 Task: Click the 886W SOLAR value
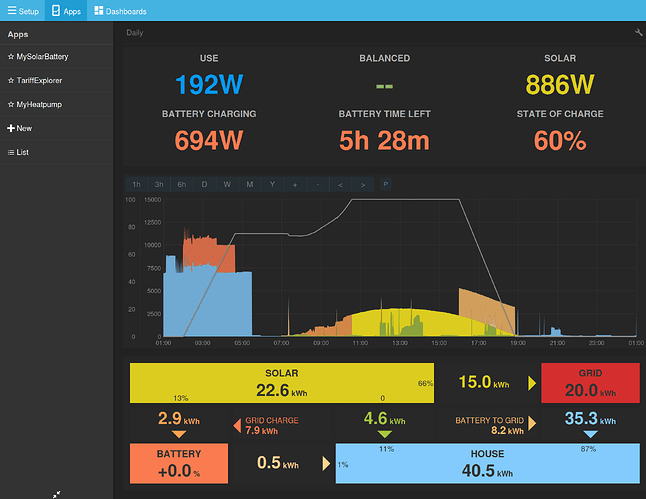pos(560,84)
